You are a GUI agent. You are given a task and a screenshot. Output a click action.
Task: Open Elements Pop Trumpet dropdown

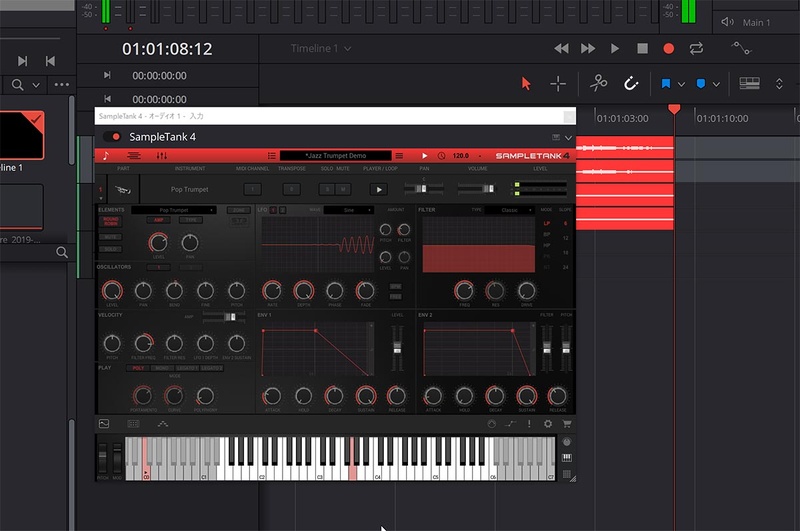tap(174, 210)
